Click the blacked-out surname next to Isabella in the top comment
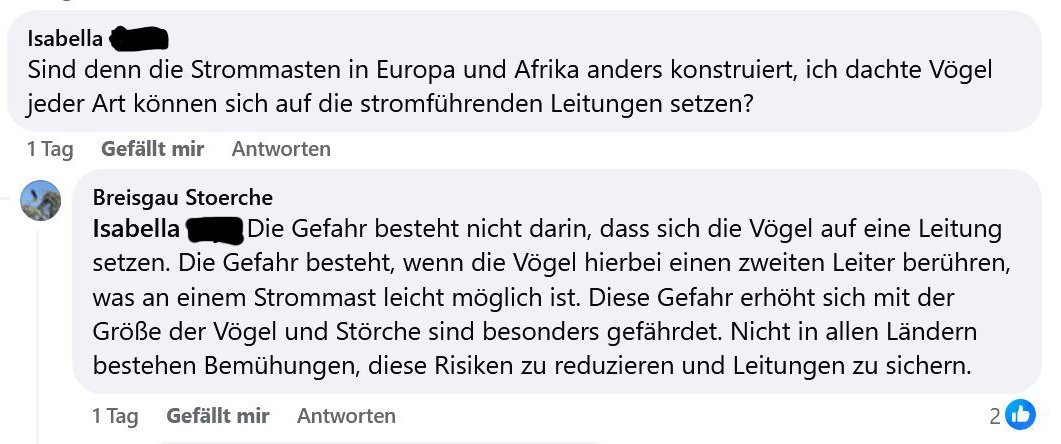 pos(137,39)
